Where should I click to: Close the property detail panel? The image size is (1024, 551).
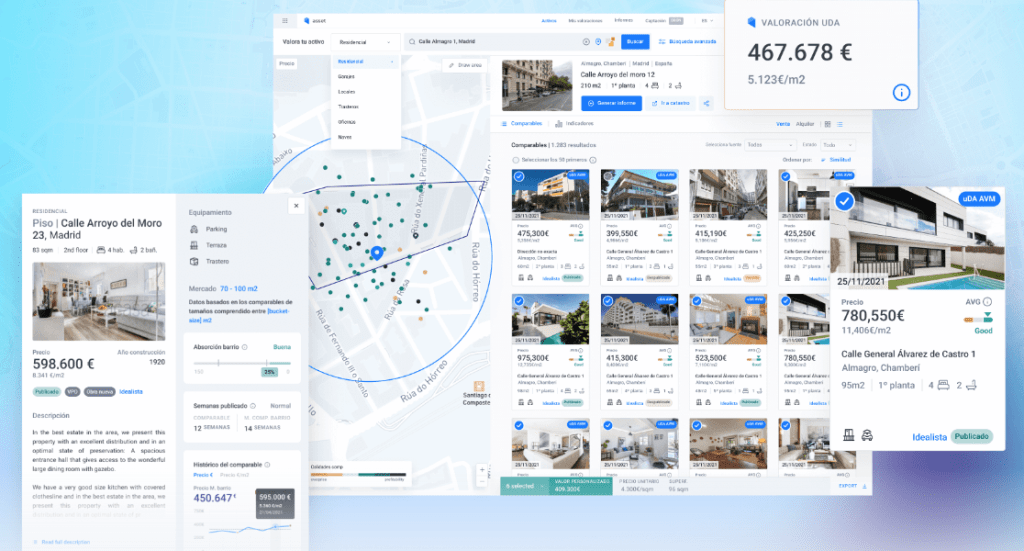point(295,206)
